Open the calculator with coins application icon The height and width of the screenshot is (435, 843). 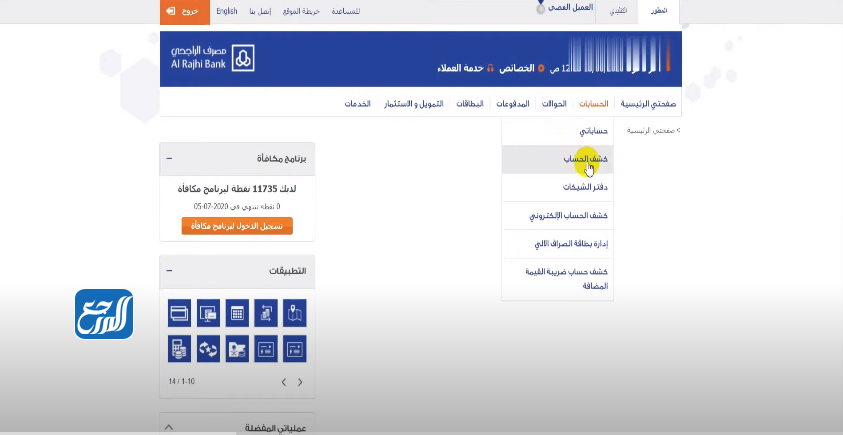179,348
